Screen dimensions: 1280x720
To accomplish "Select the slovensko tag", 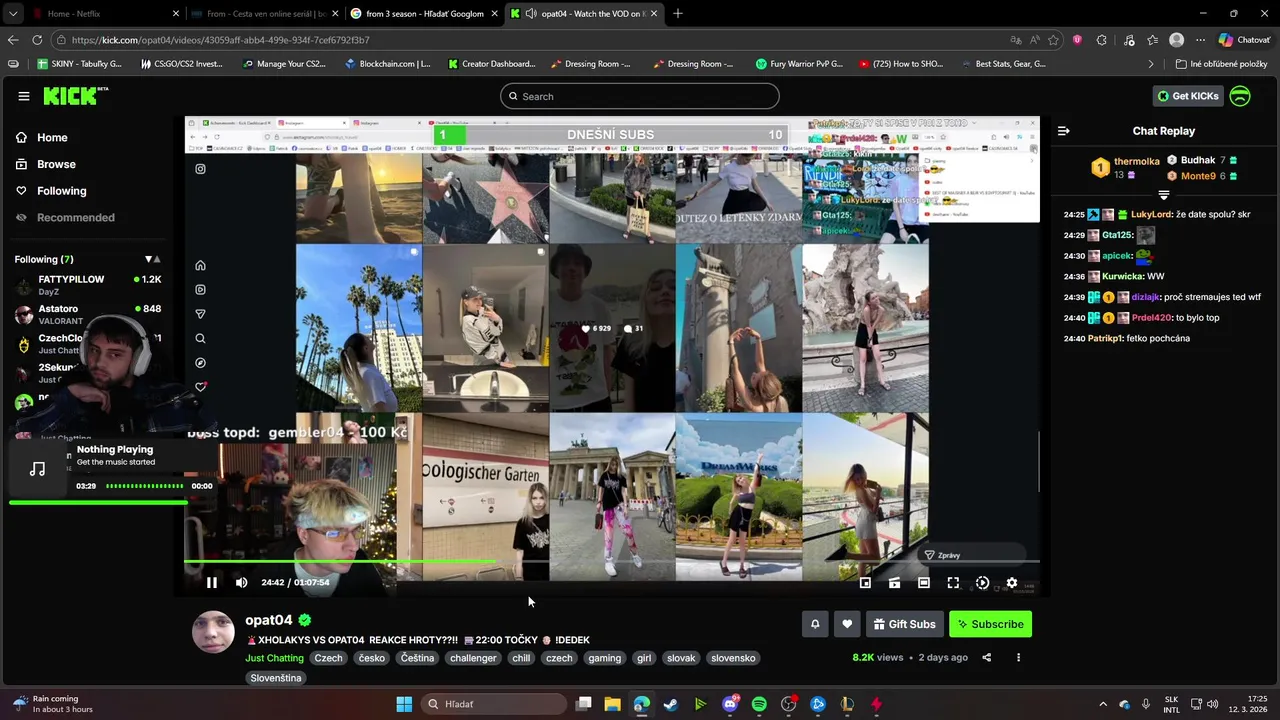I will [733, 658].
